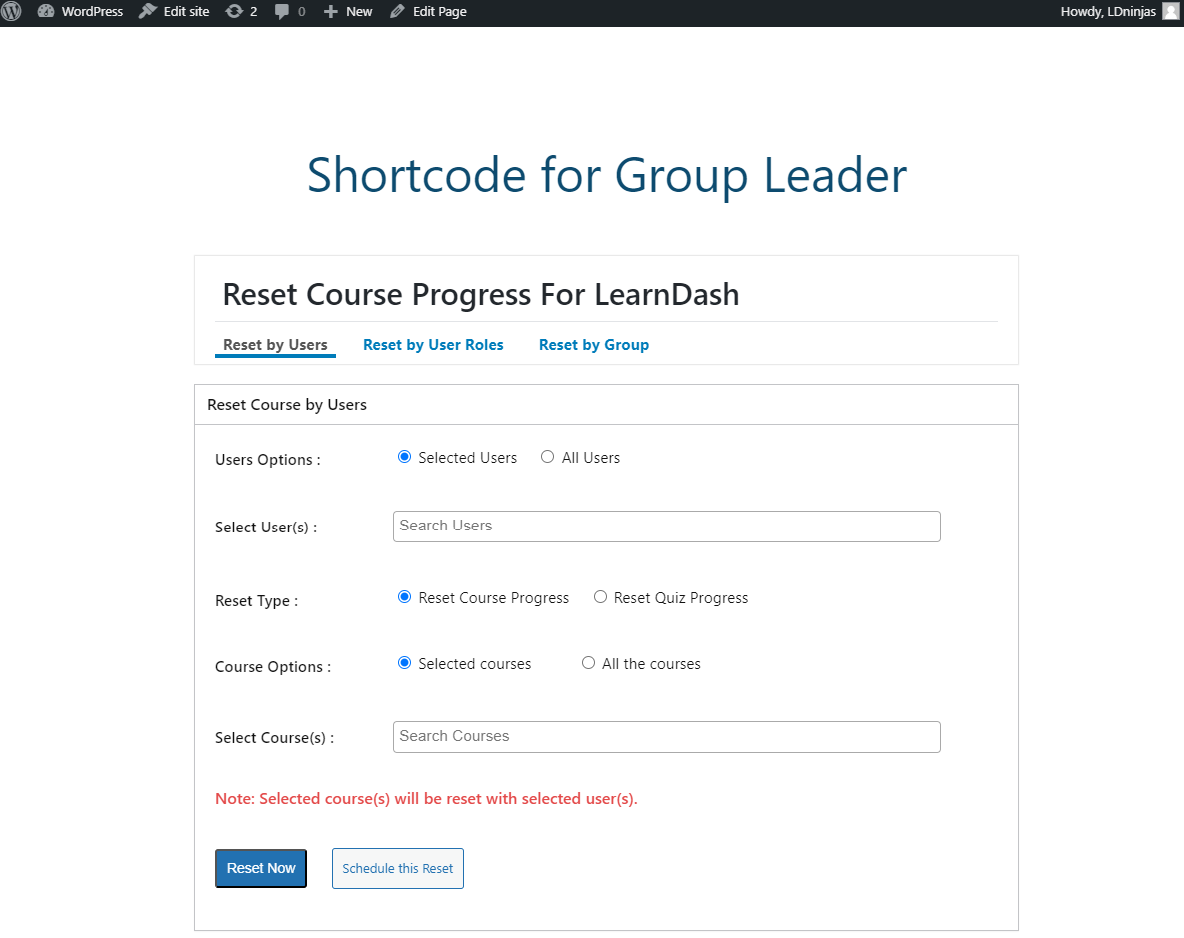
Task: Select the All Users radio option
Action: 547,457
